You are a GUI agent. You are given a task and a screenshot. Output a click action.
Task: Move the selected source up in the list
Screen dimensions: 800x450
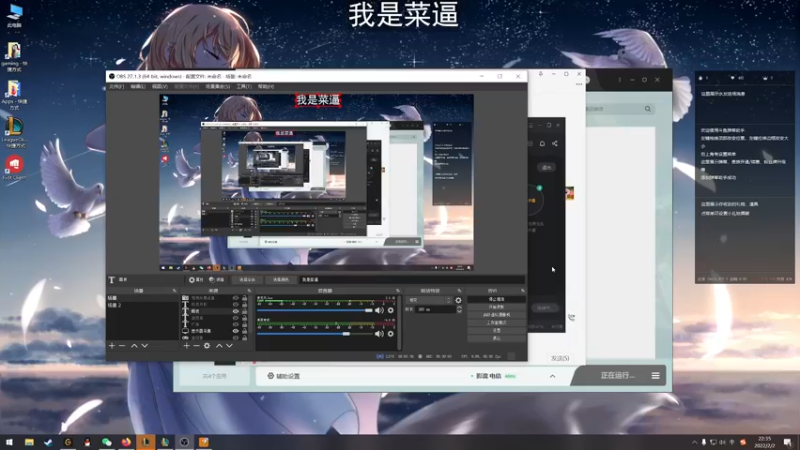(x=219, y=346)
